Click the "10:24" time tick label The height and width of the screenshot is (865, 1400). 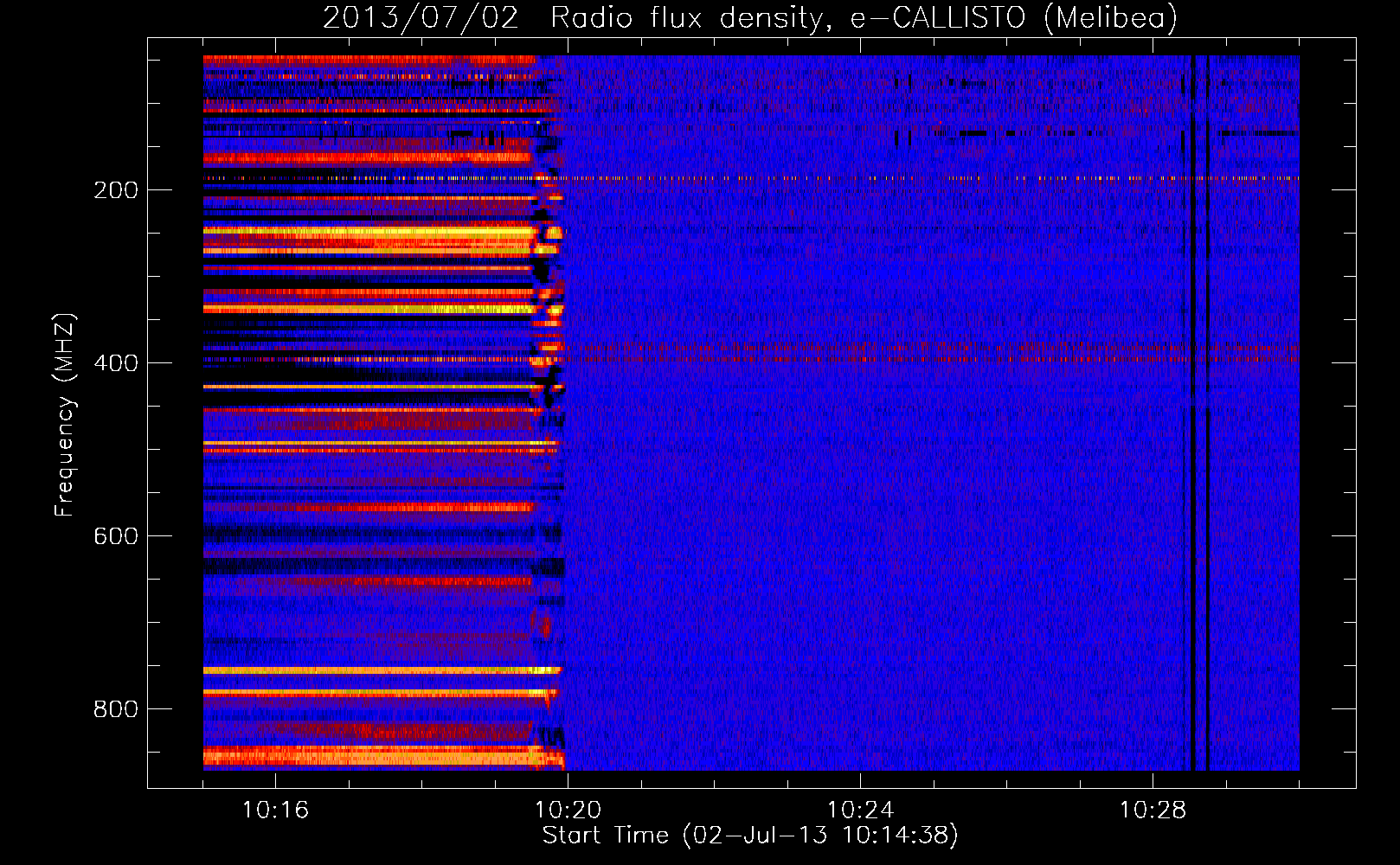[860, 810]
